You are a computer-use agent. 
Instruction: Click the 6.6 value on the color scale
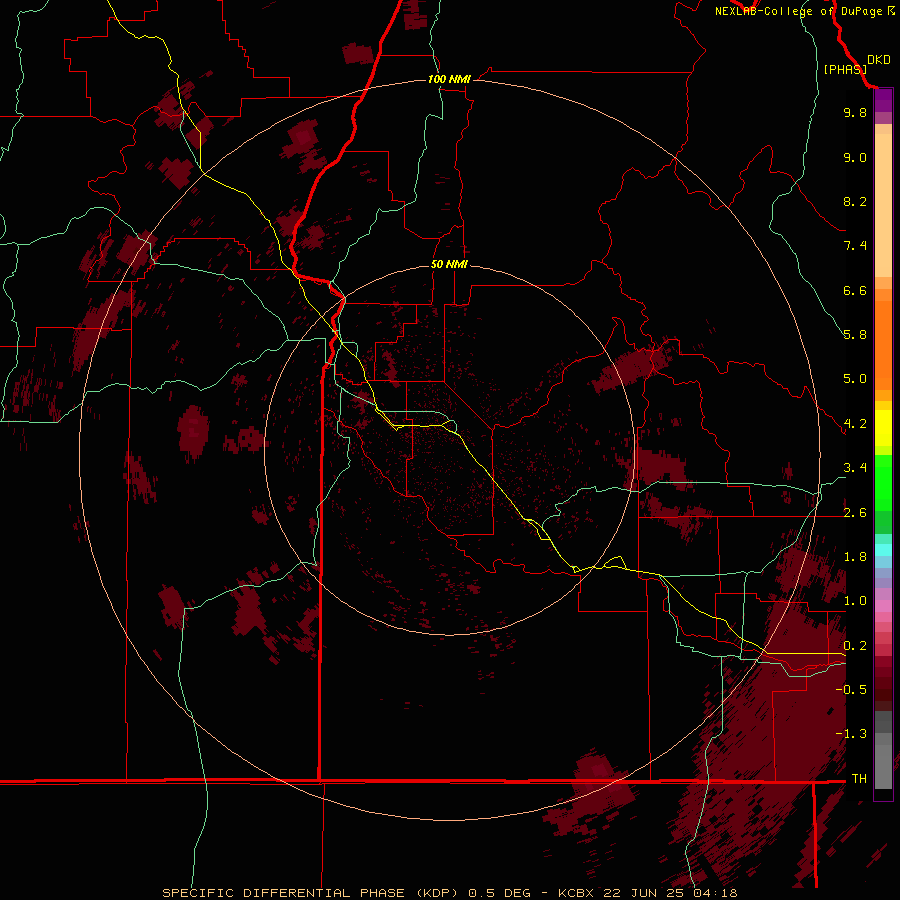point(855,290)
